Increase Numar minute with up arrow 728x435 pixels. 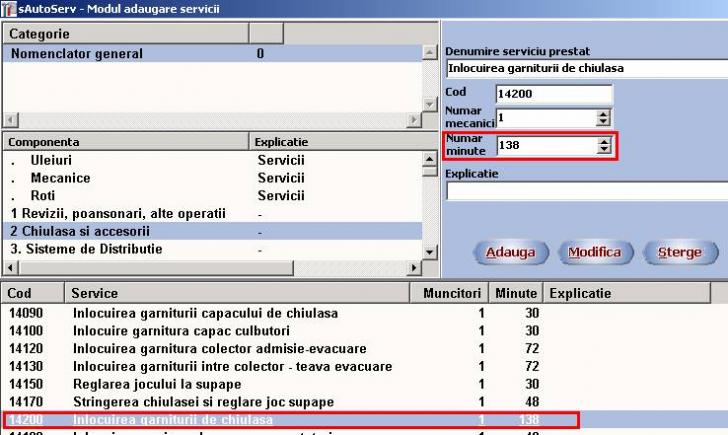[603, 141]
